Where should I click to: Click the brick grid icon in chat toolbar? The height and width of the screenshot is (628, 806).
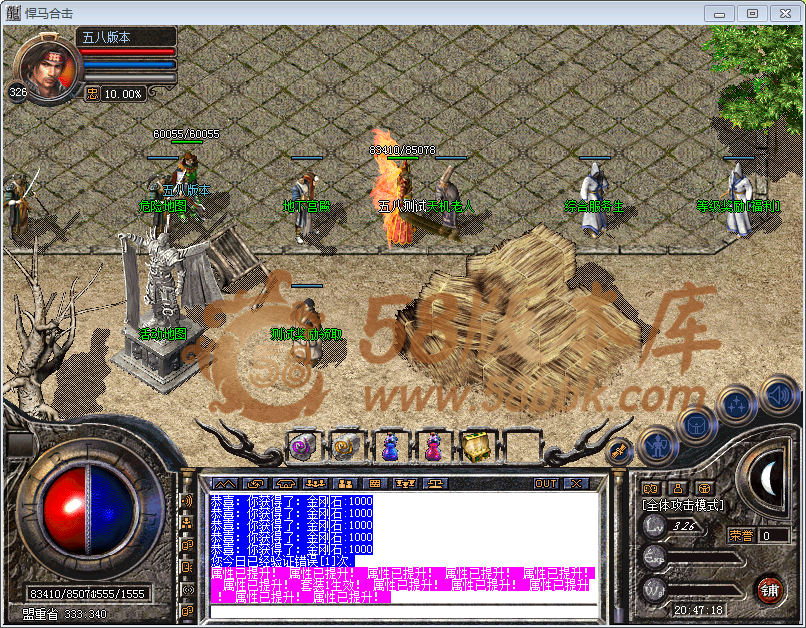coord(375,484)
